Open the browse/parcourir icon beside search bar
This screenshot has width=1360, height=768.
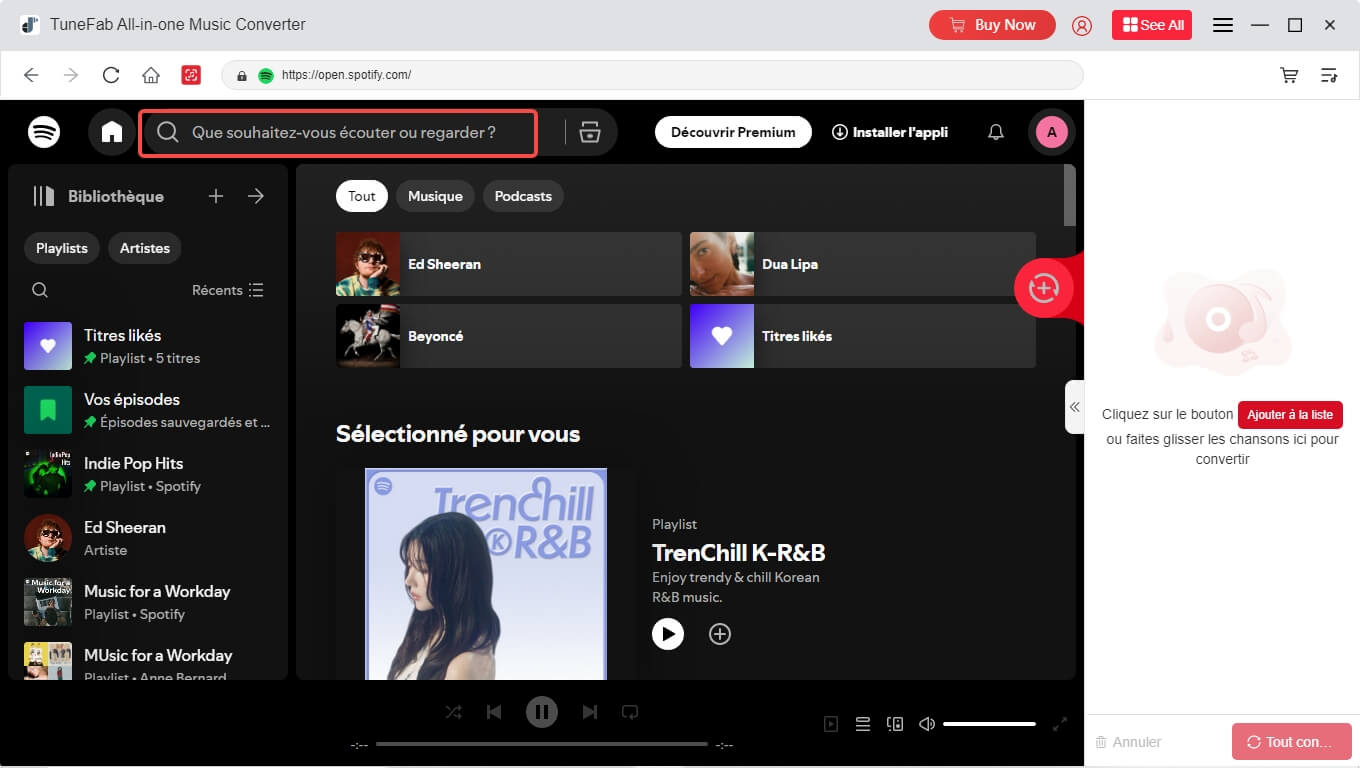589,131
